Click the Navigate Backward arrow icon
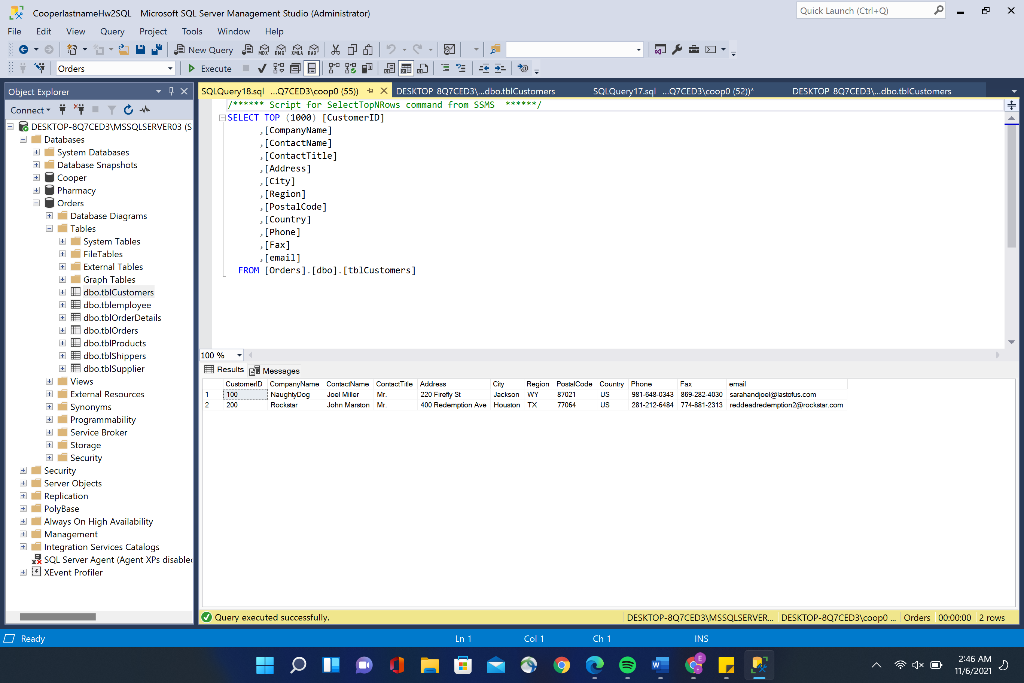This screenshot has height=683, width=1024. pos(24,50)
